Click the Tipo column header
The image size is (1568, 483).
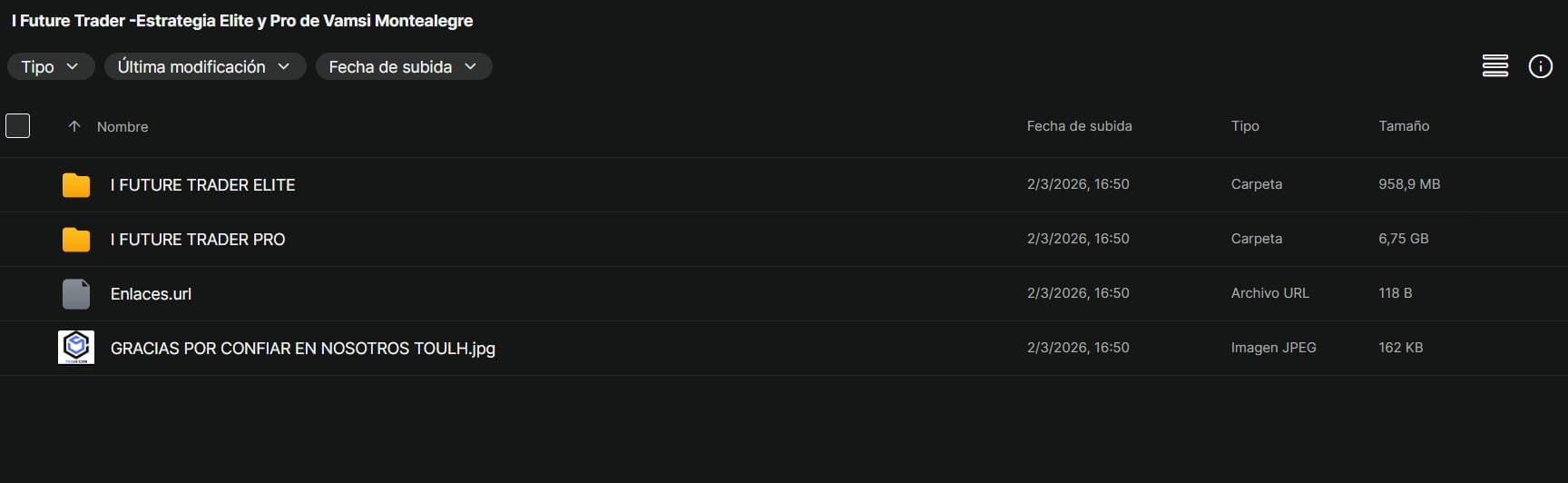coord(1244,126)
